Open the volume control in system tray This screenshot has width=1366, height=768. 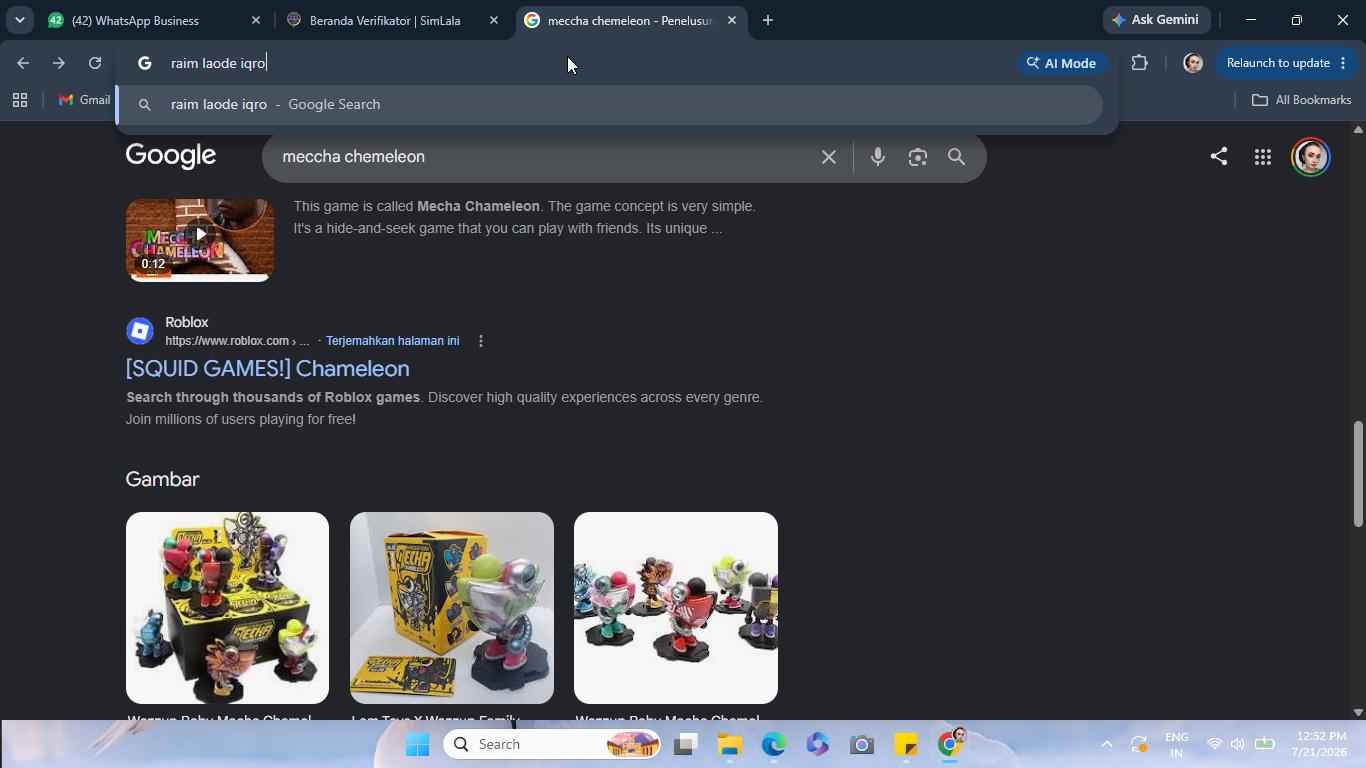point(1238,745)
